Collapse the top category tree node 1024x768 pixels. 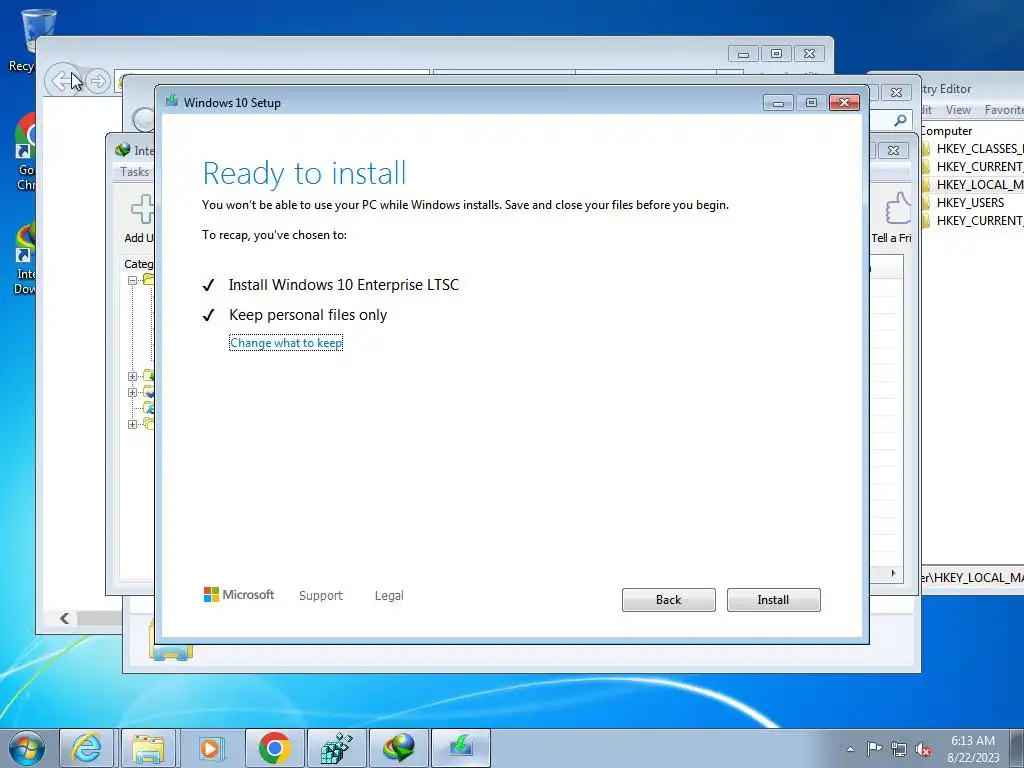pyautogui.click(x=133, y=280)
